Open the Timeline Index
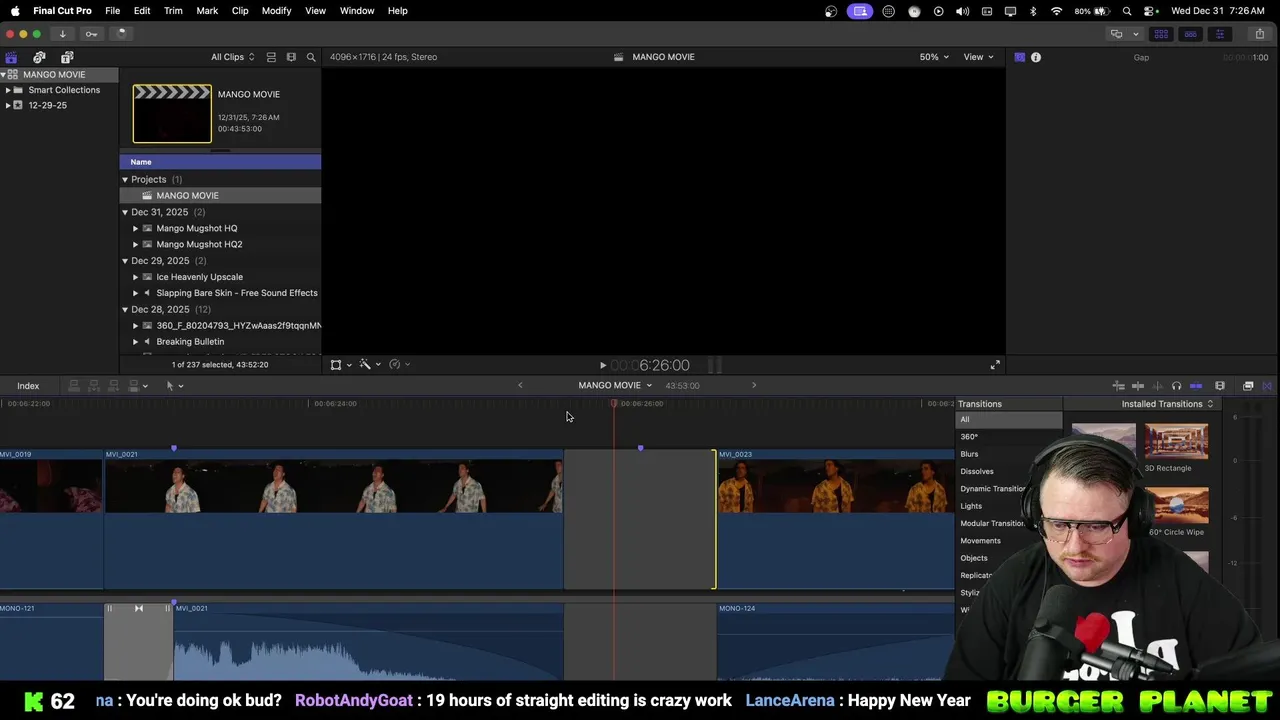 point(28,386)
